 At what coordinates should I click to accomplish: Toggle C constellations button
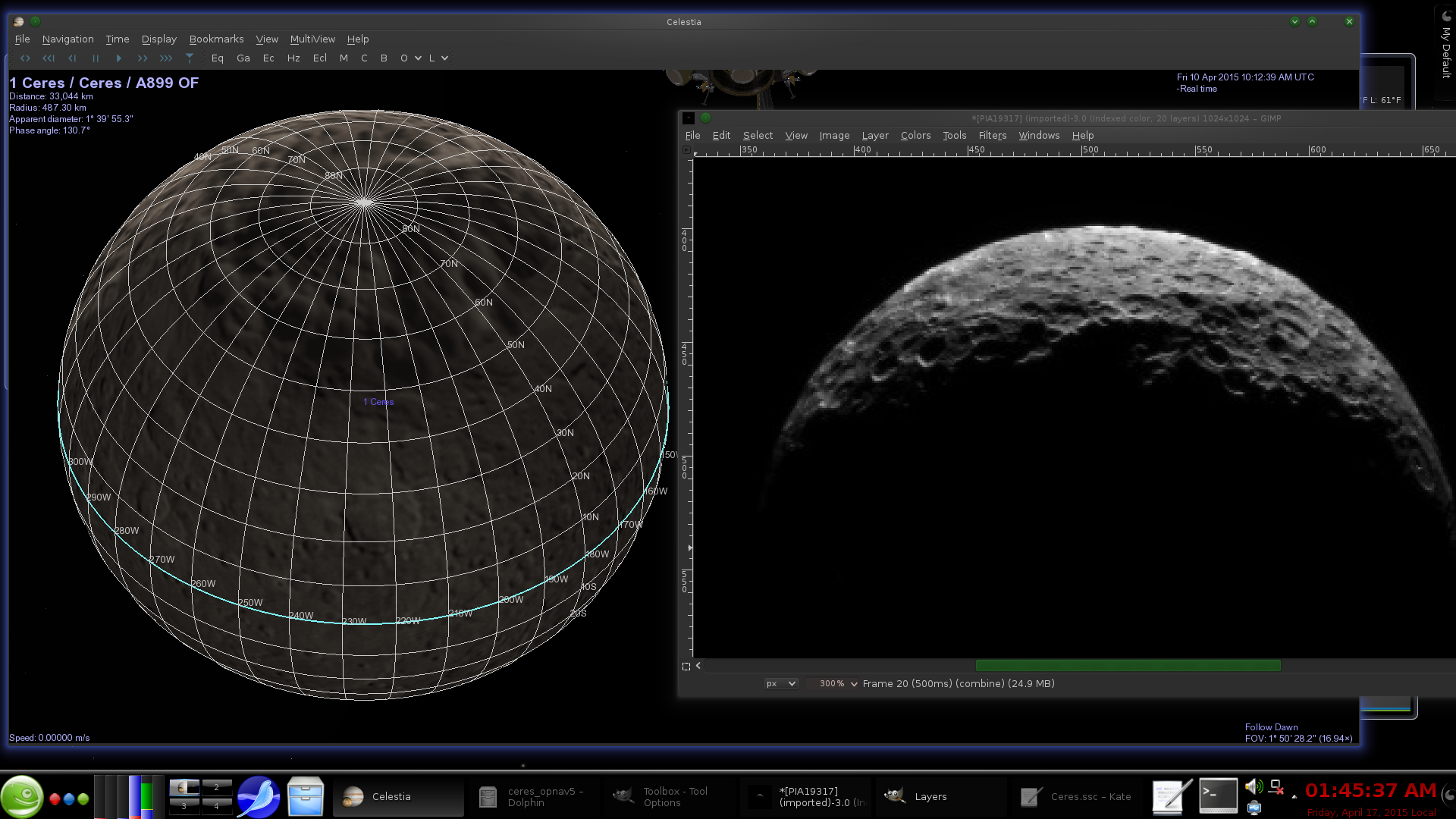(x=364, y=58)
